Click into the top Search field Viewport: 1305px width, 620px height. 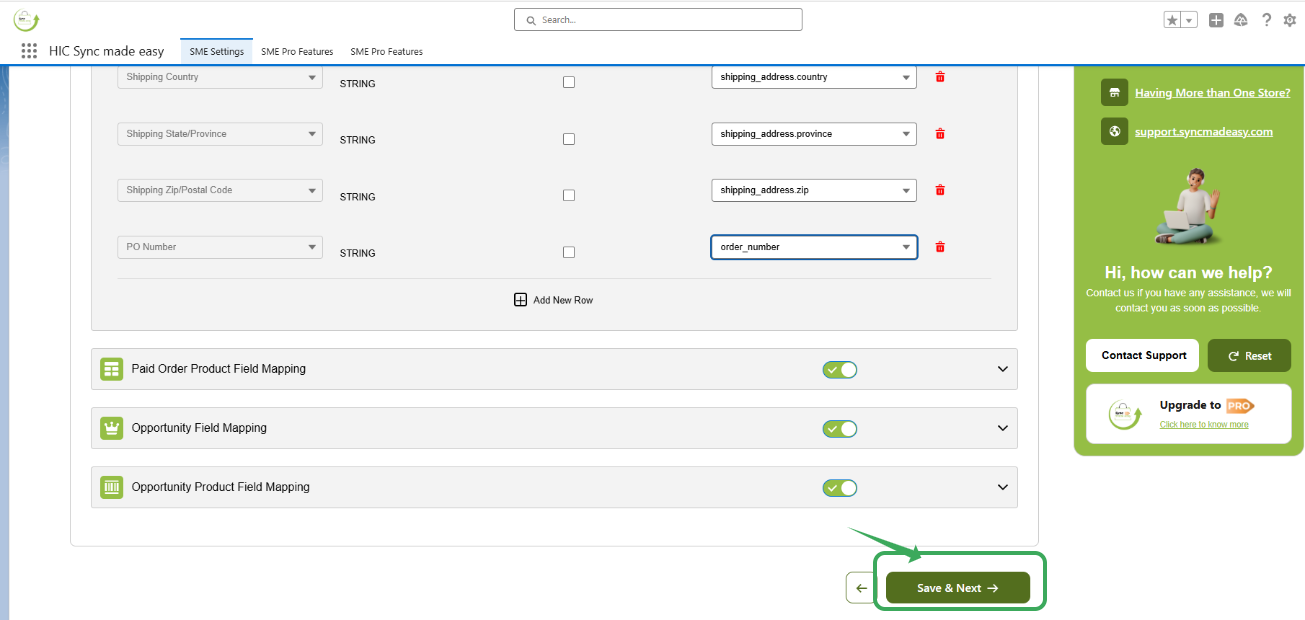pyautogui.click(x=658, y=20)
